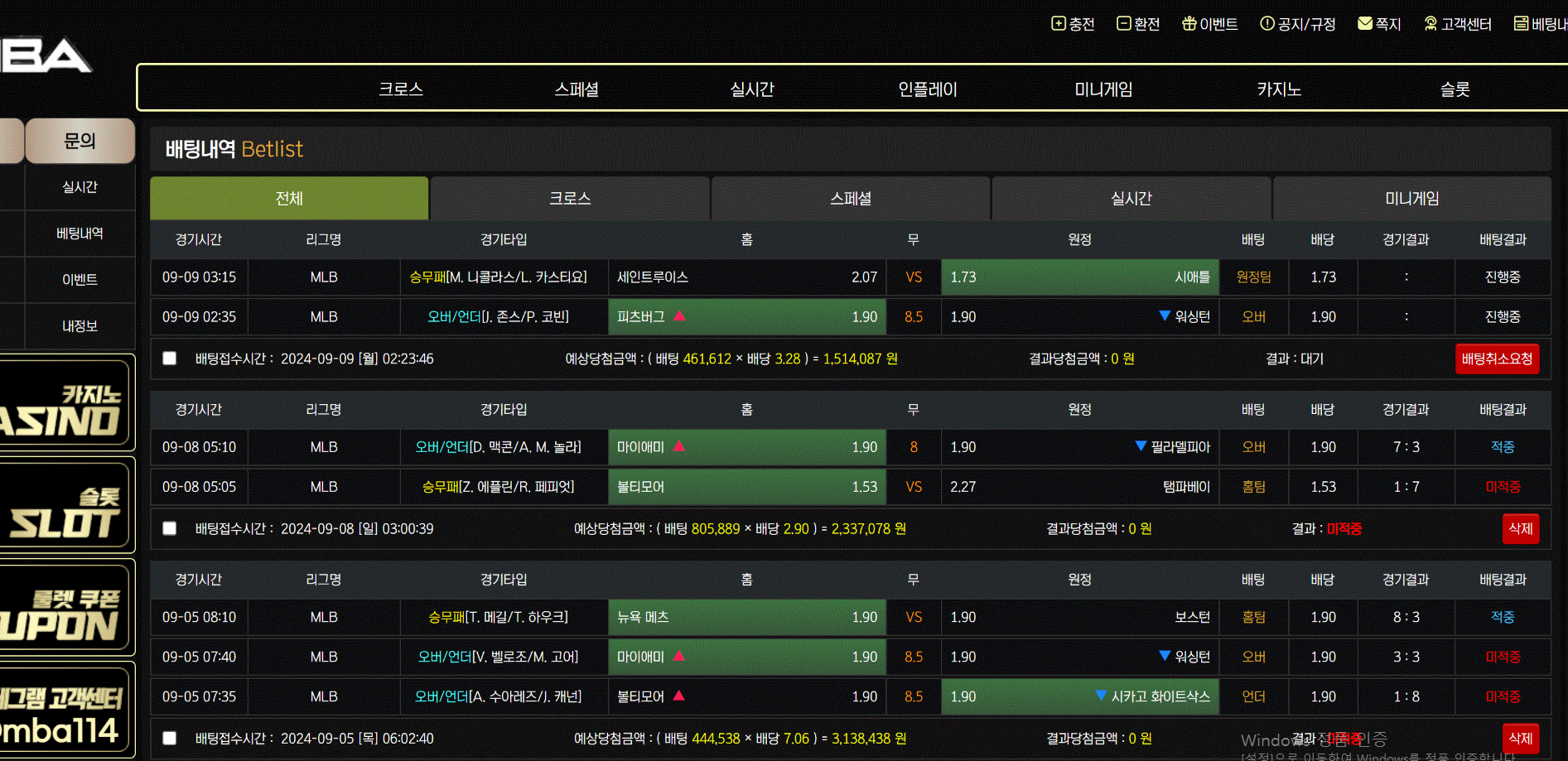The width and height of the screenshot is (1568, 761).
Task: Click the red up arrow beside 볼티모어
Action: [679, 696]
